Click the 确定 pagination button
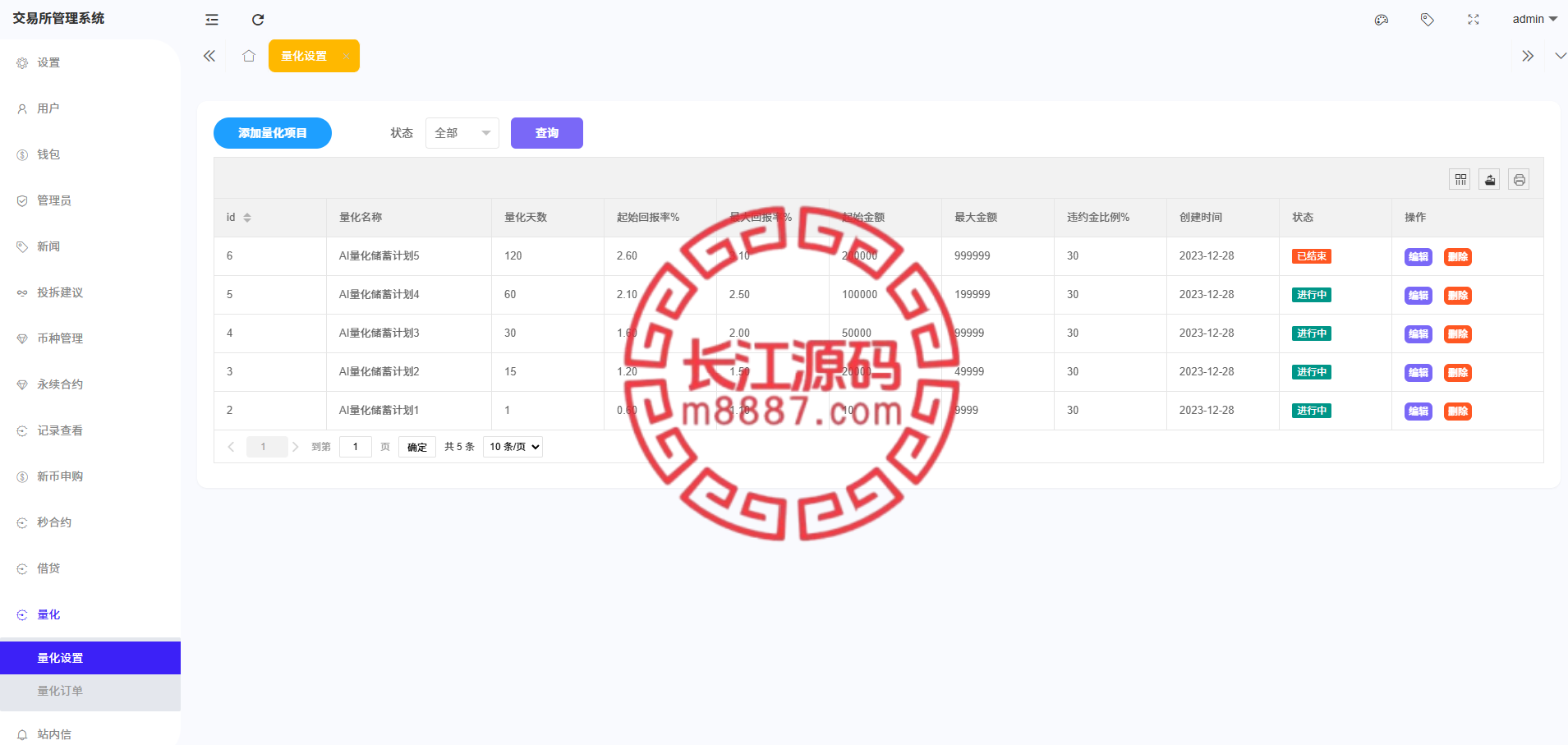 coord(417,447)
